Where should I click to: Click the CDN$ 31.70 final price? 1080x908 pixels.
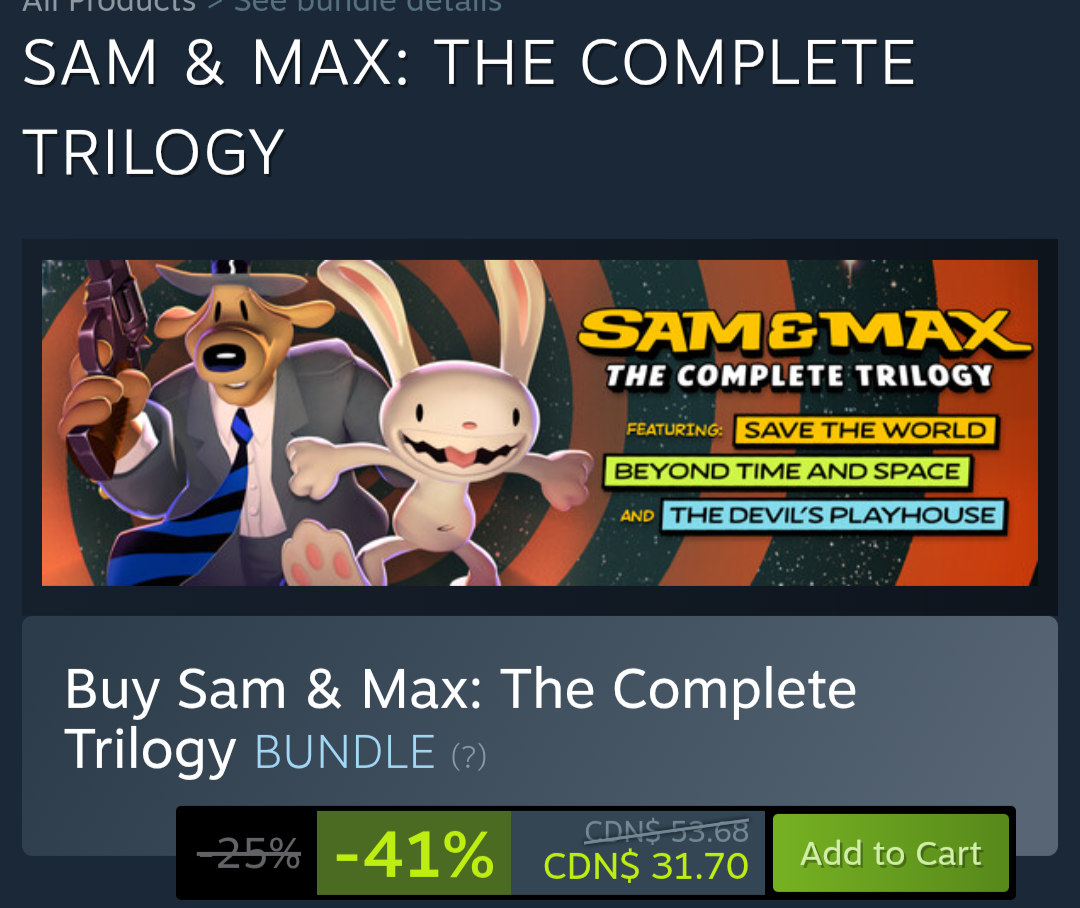(645, 866)
